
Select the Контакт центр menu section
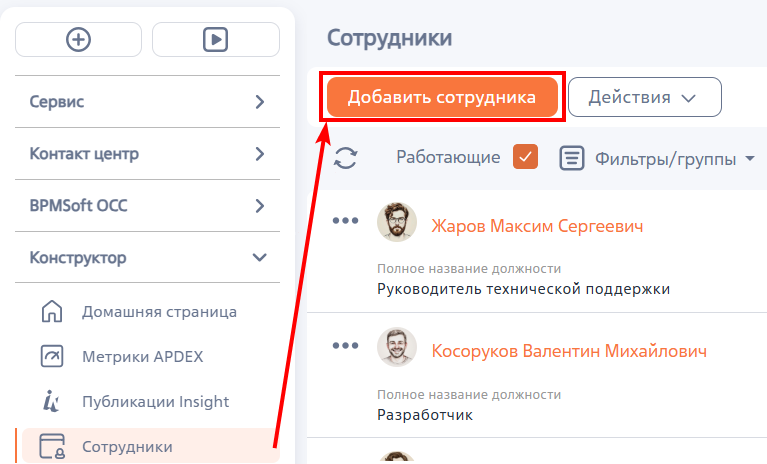point(147,154)
